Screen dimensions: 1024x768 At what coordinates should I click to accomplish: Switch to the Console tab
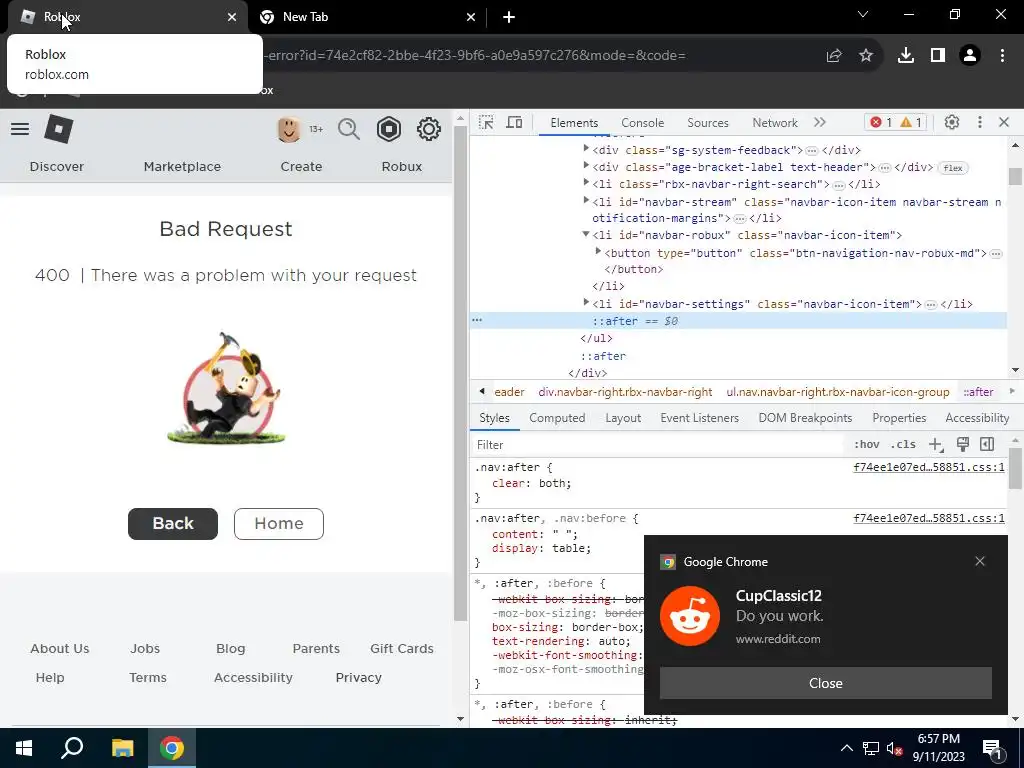(x=643, y=123)
